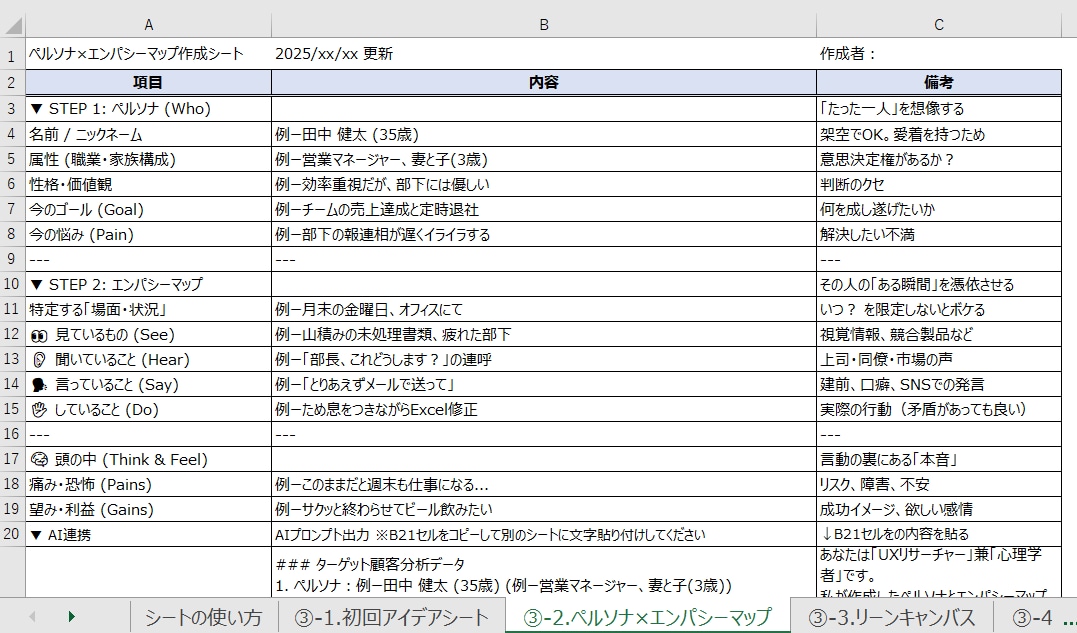Click the 特定する「場面・状況」 cell
Screen dimensions: 1077x633
tap(148, 310)
